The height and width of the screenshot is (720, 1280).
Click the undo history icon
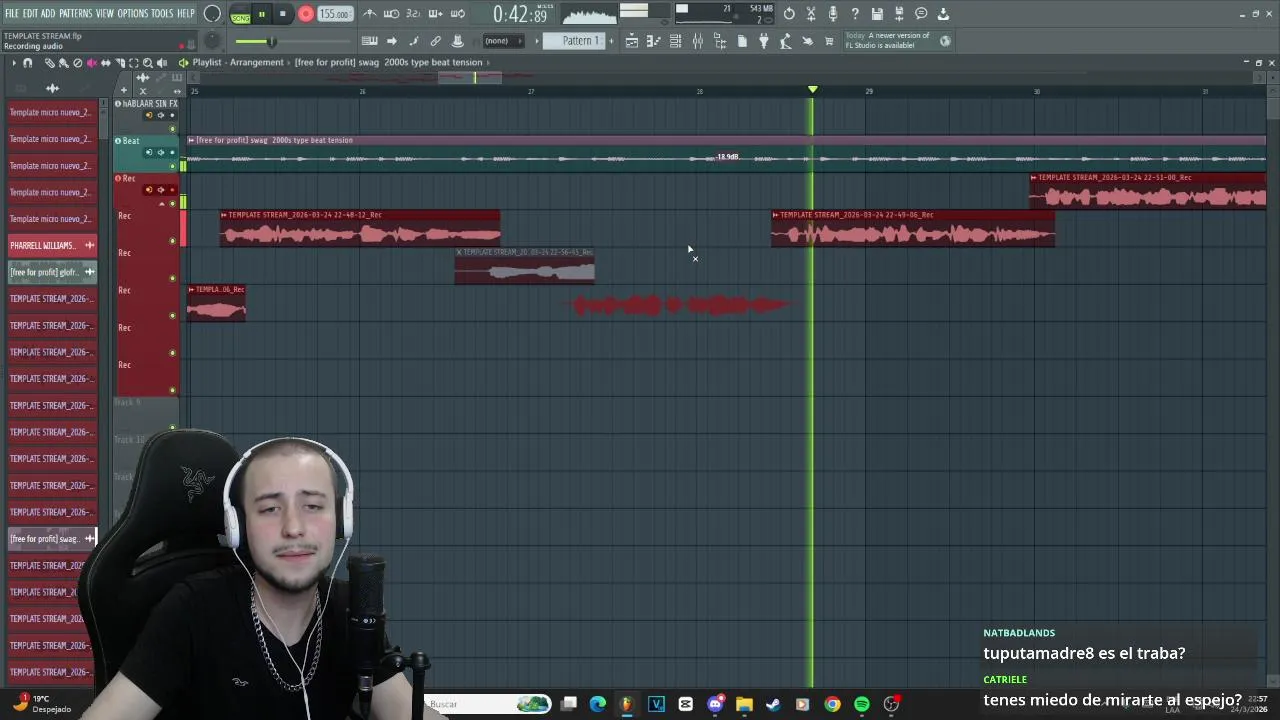pyautogui.click(x=789, y=14)
